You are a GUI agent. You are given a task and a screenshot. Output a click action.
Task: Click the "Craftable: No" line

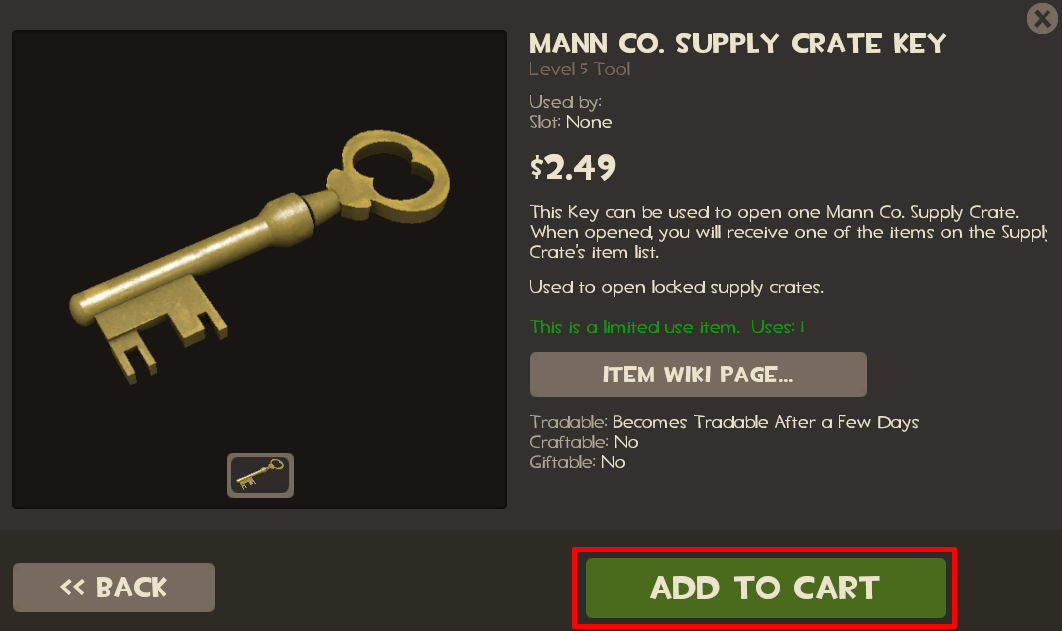pyautogui.click(x=584, y=442)
